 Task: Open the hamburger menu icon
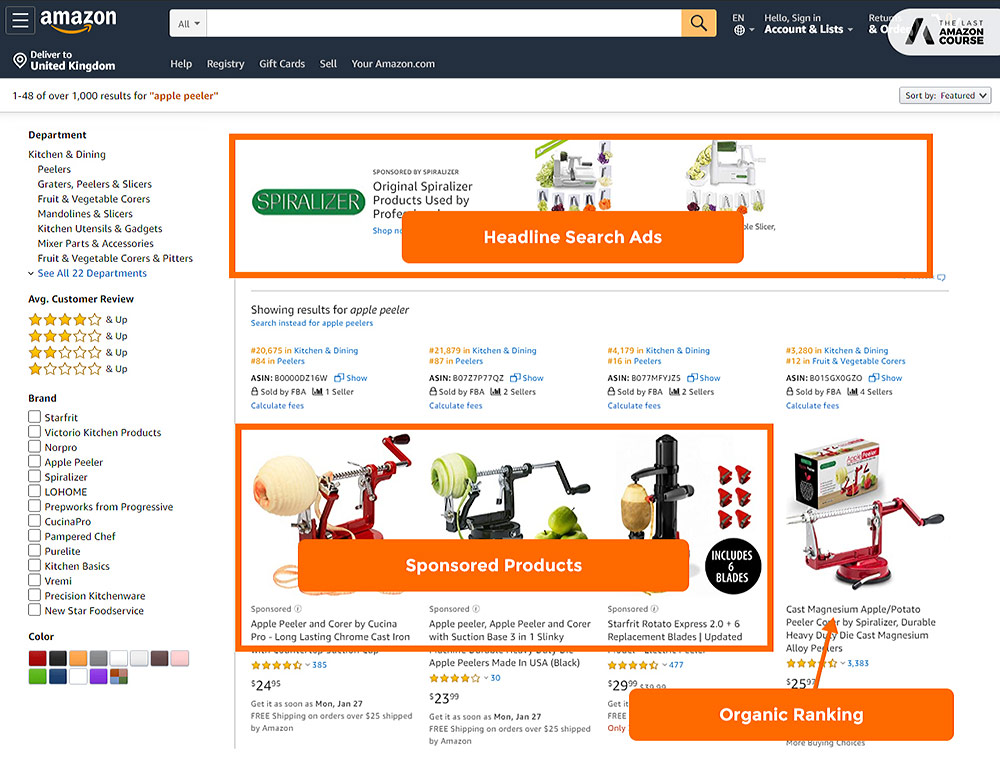tap(20, 20)
